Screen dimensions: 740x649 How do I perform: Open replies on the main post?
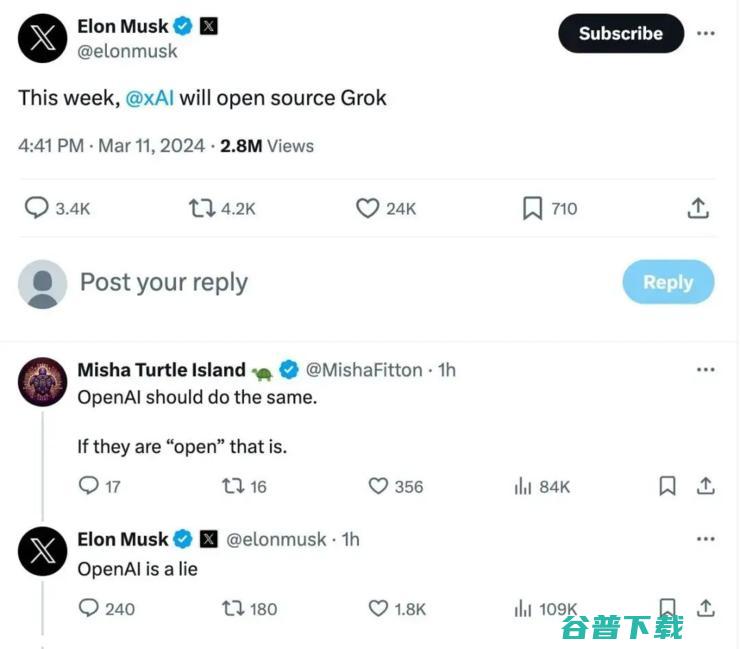pos(37,208)
